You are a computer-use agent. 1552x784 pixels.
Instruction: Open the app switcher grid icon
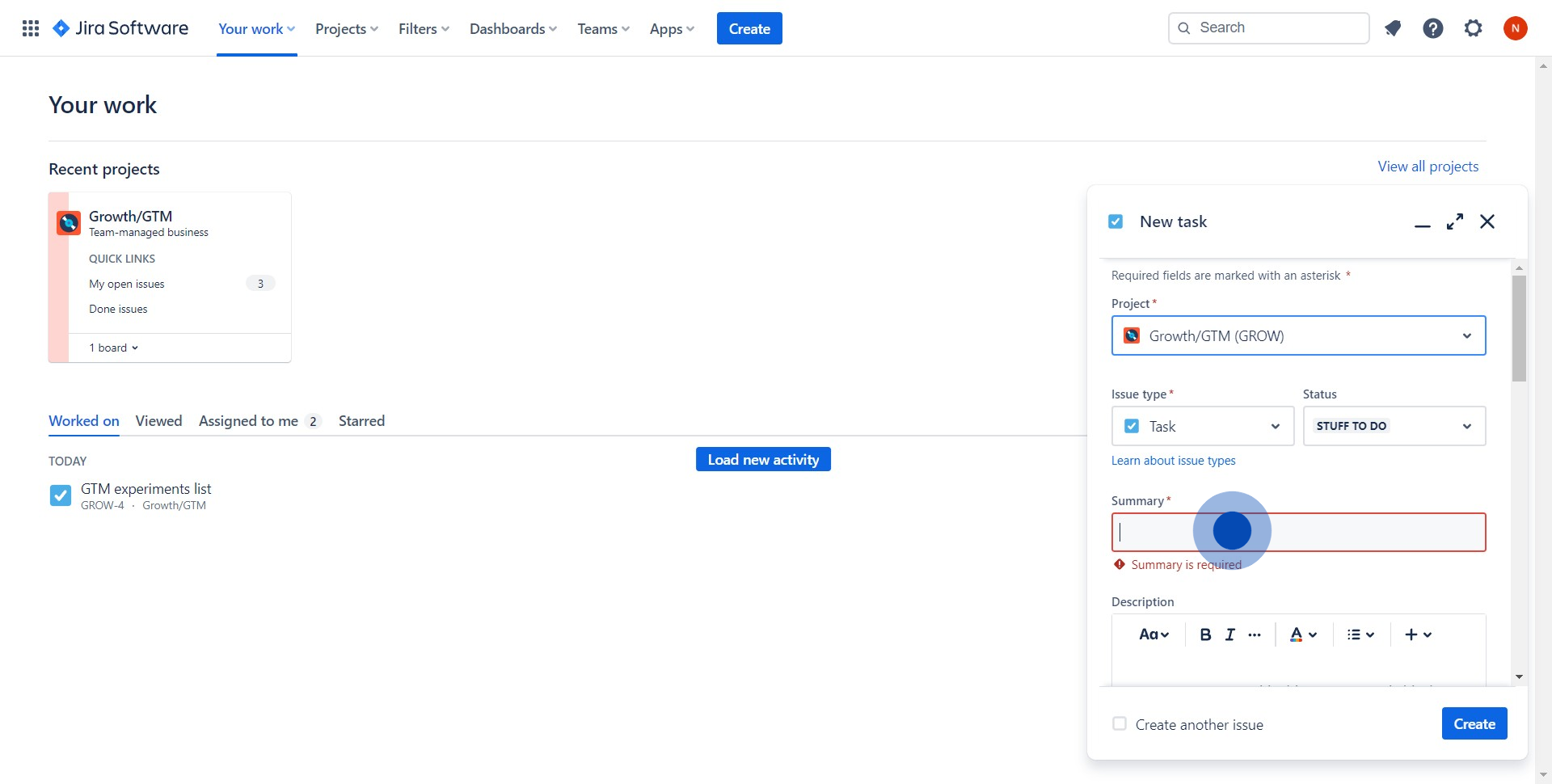pyautogui.click(x=31, y=28)
